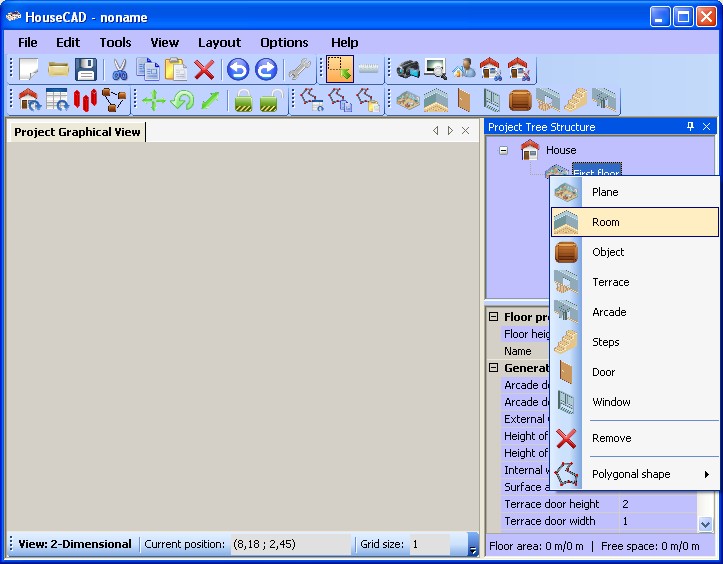Viewport: 723px width, 564px height.
Task: Select the green move arrows tool
Action: 154,100
